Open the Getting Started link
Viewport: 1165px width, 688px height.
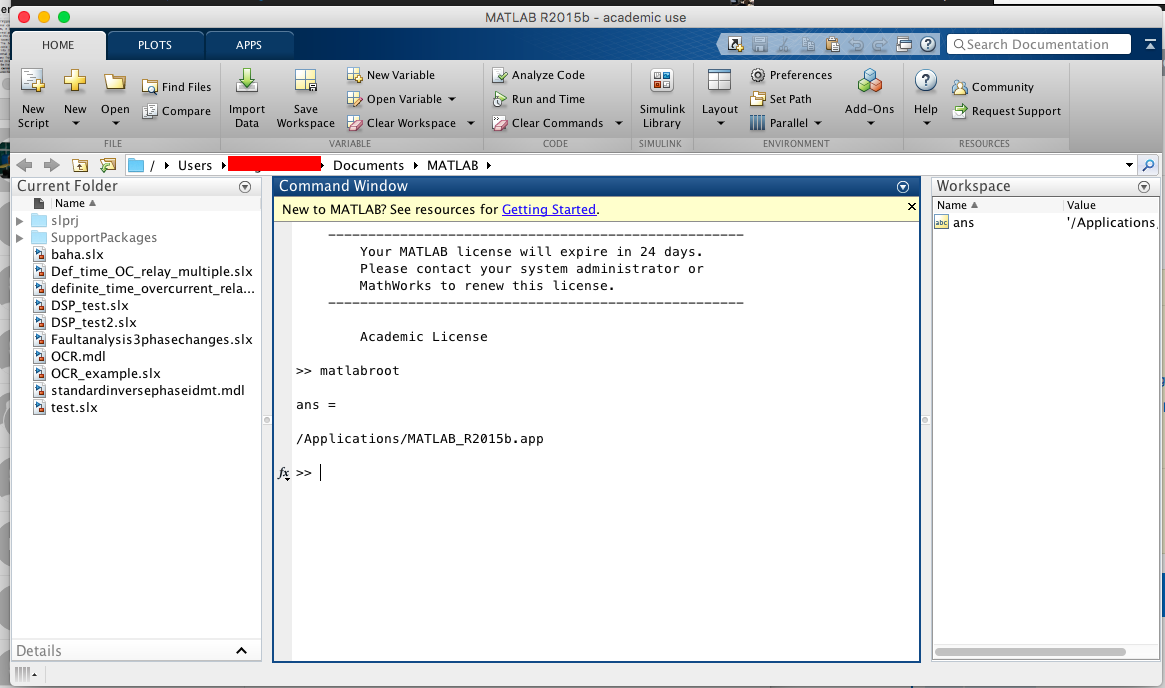547,209
